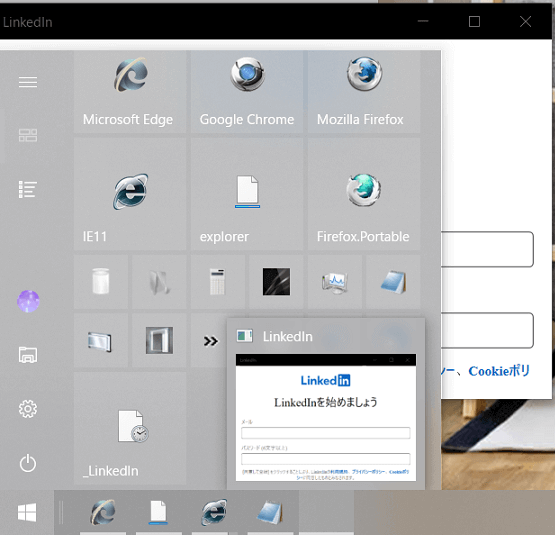Screen dimensions: 555x535
Task: Expand more tiles with double-chevron
Action: (210, 341)
